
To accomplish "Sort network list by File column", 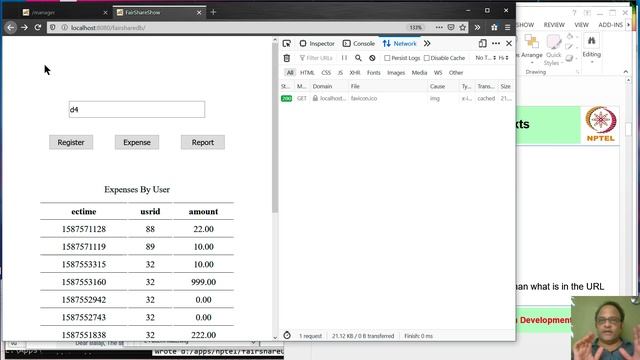I will coord(387,87).
